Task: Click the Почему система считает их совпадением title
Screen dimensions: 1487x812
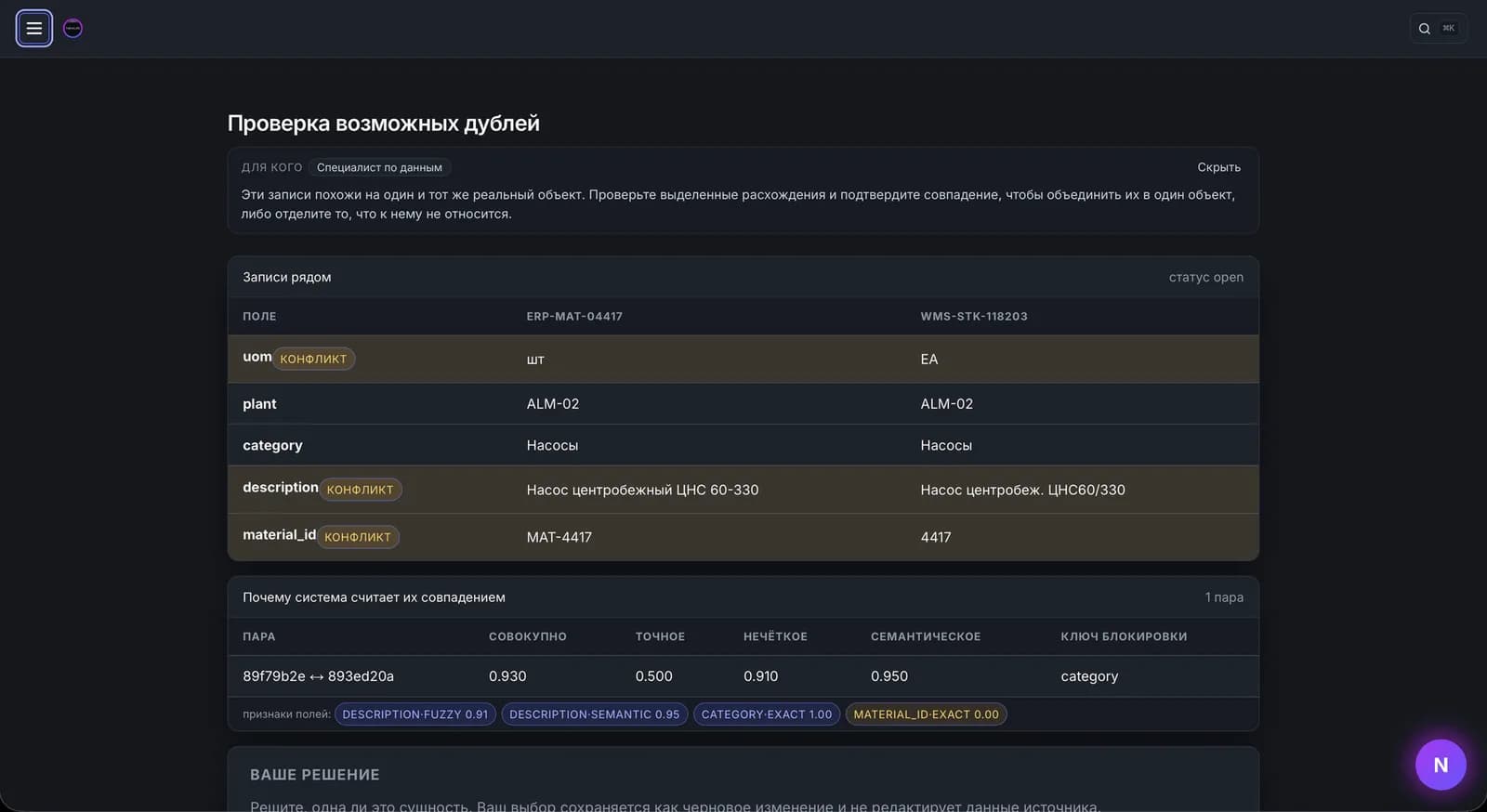Action: [x=374, y=597]
